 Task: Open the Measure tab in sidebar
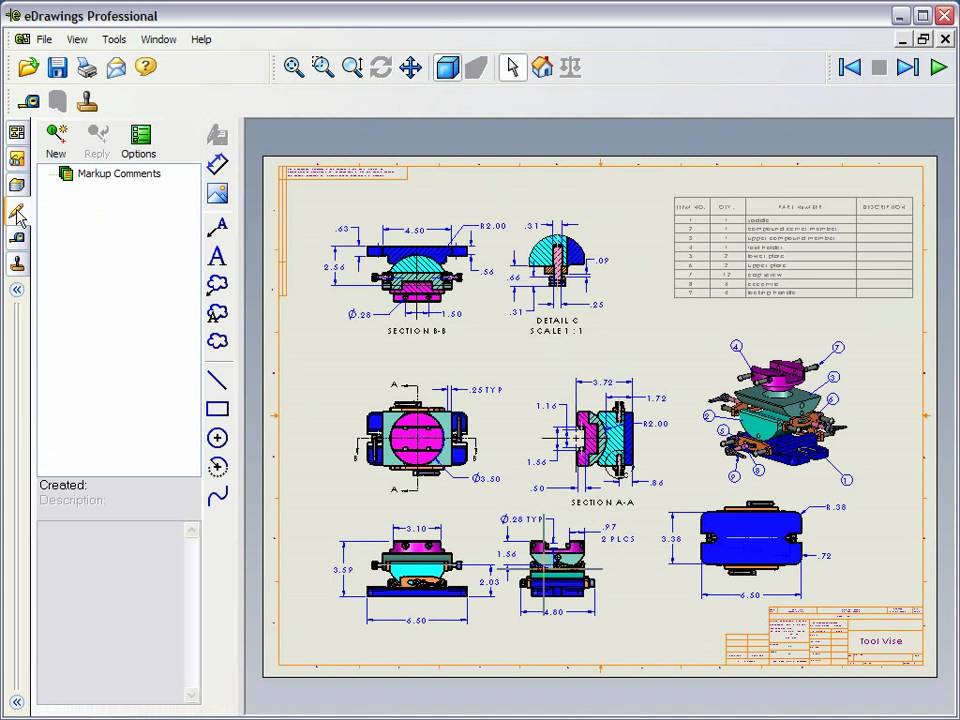[x=17, y=237]
